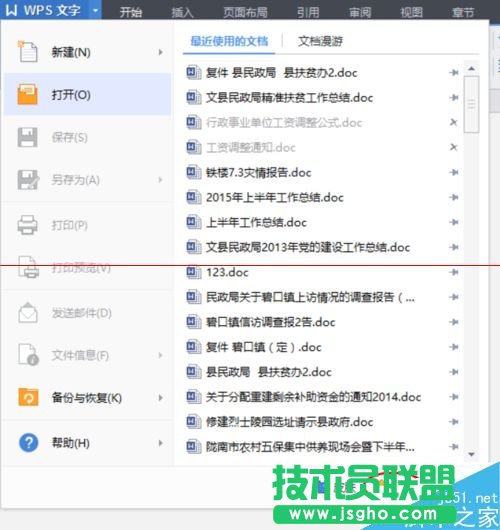Pin 文县民政局精准扶贫工作总结.doc
This screenshot has width=500, height=530.
coord(454,97)
